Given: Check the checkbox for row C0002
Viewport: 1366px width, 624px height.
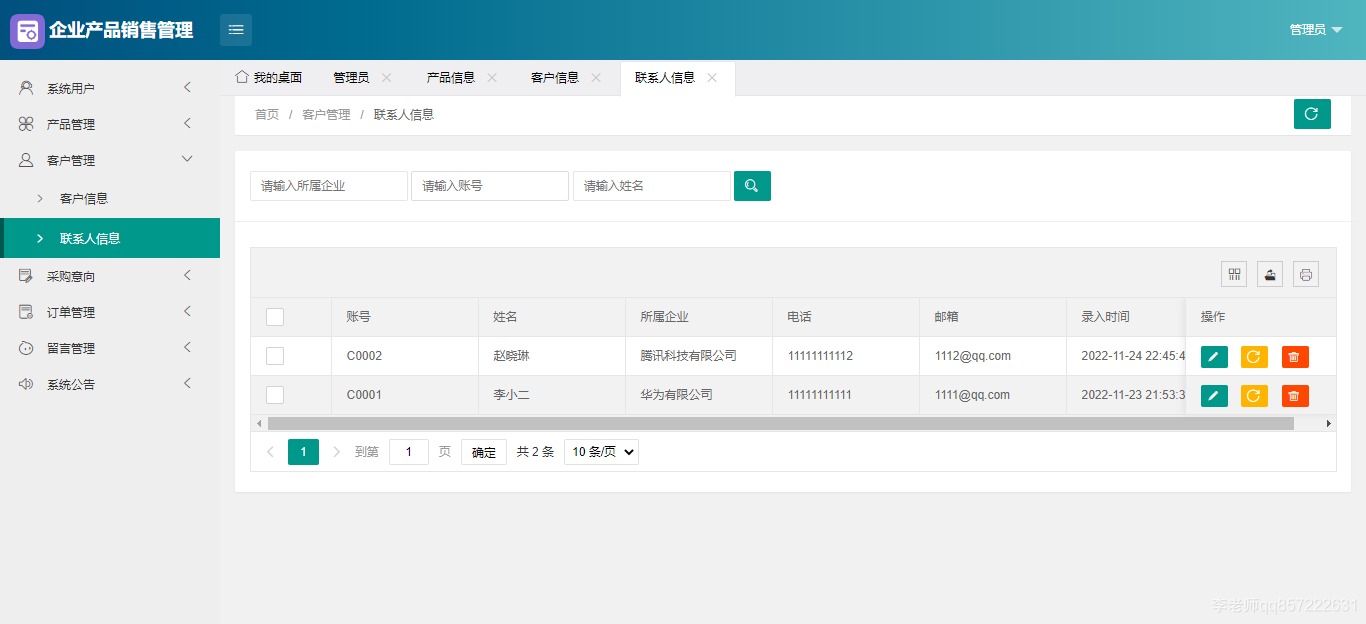Looking at the screenshot, I should point(275,356).
